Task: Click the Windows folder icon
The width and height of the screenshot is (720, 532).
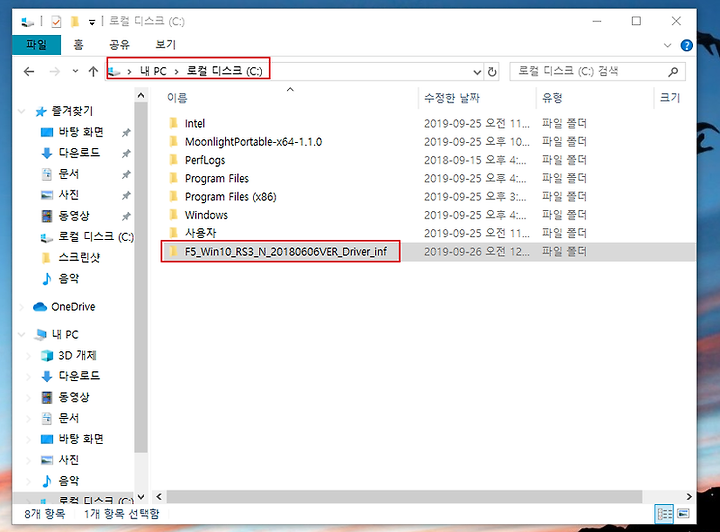Action: coord(174,215)
